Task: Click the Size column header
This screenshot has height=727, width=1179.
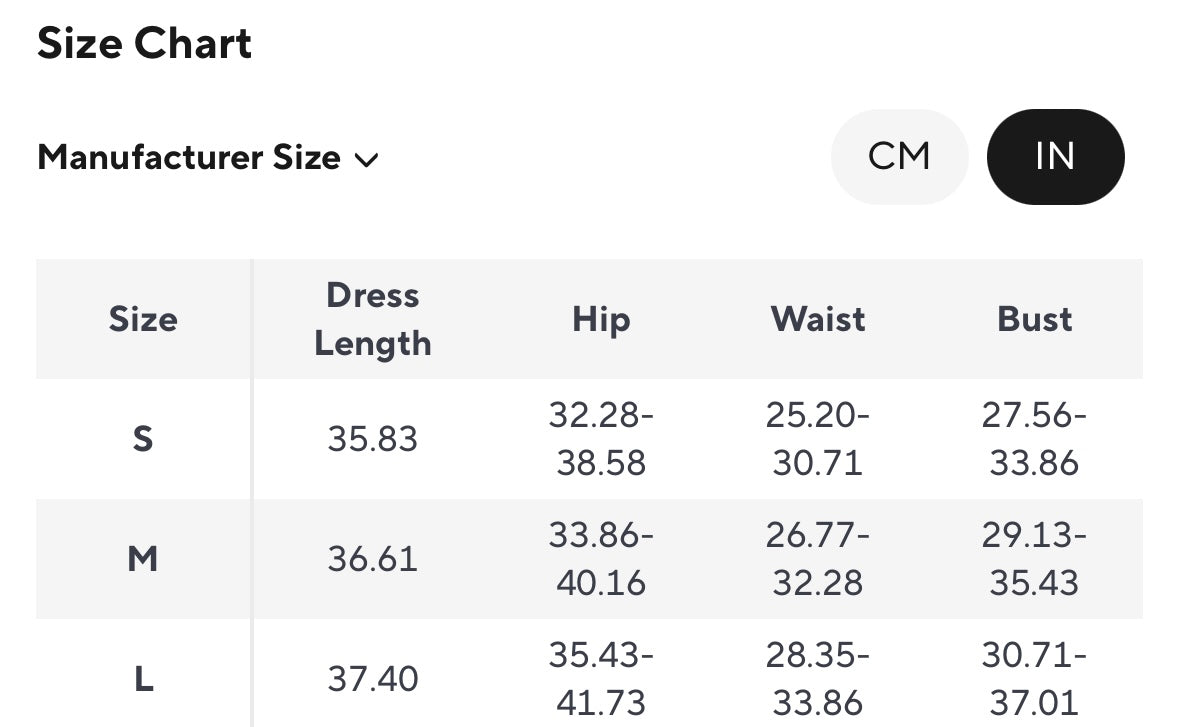Action: [x=143, y=319]
